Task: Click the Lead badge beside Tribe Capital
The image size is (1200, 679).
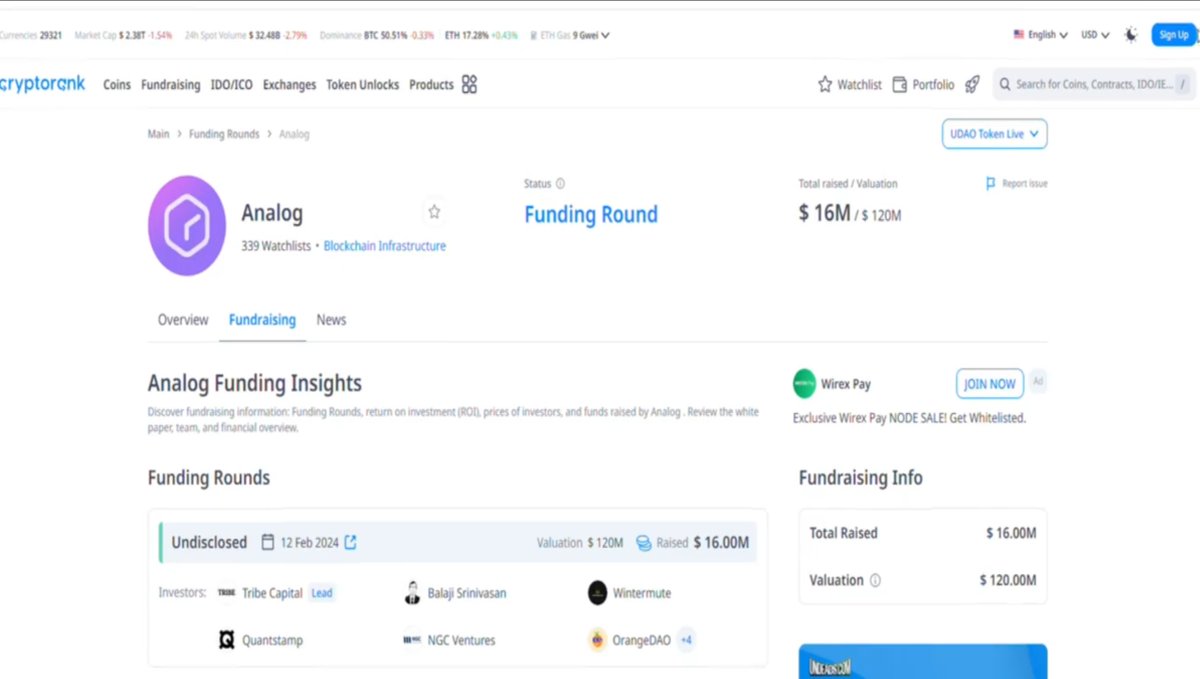Action: (x=322, y=593)
